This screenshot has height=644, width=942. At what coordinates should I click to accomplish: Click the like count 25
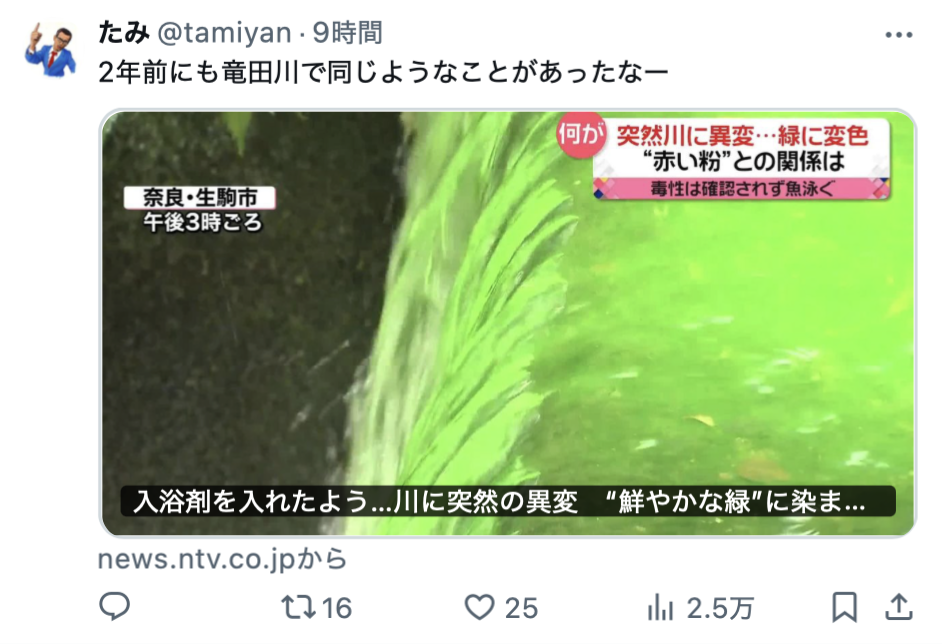(x=521, y=608)
